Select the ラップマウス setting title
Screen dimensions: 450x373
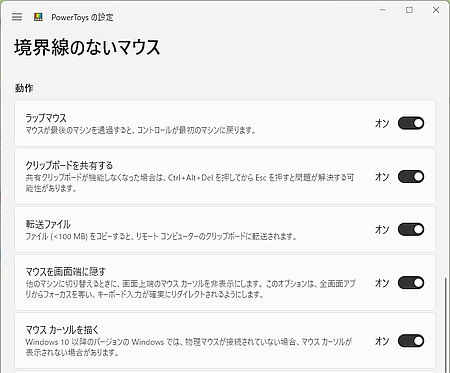tap(46, 118)
